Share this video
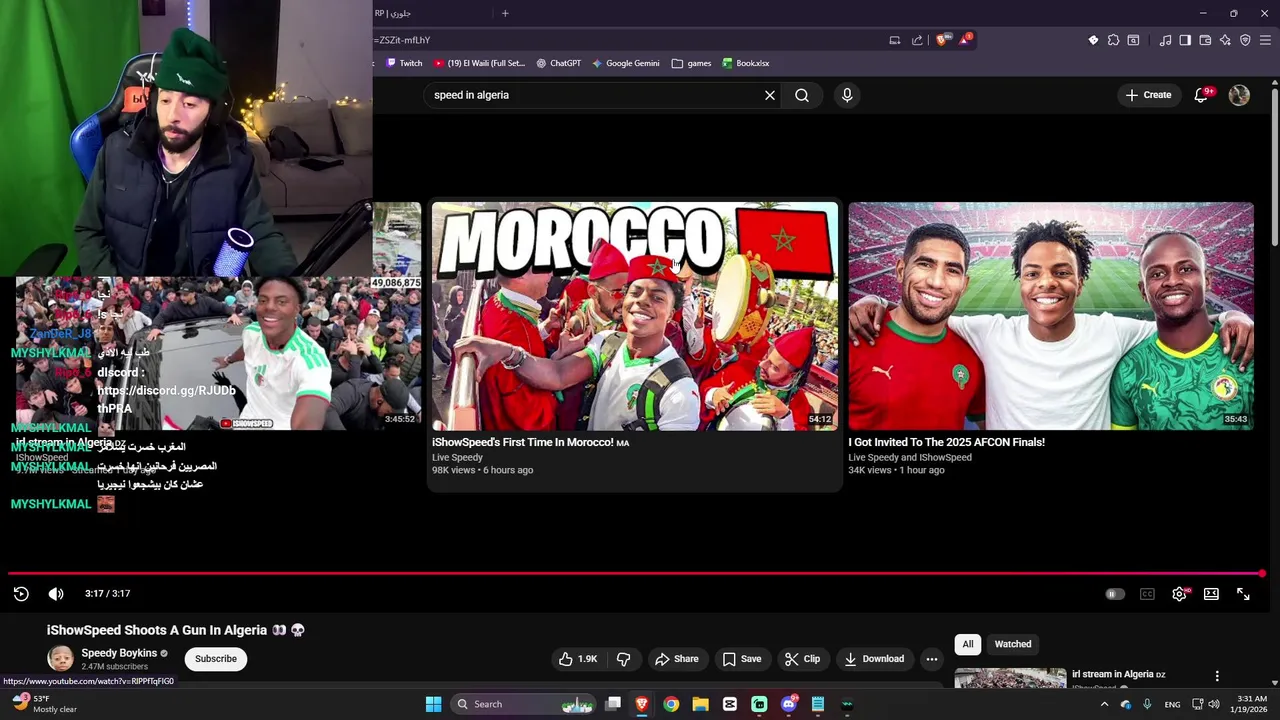Viewport: 1280px width, 720px height. (677, 659)
